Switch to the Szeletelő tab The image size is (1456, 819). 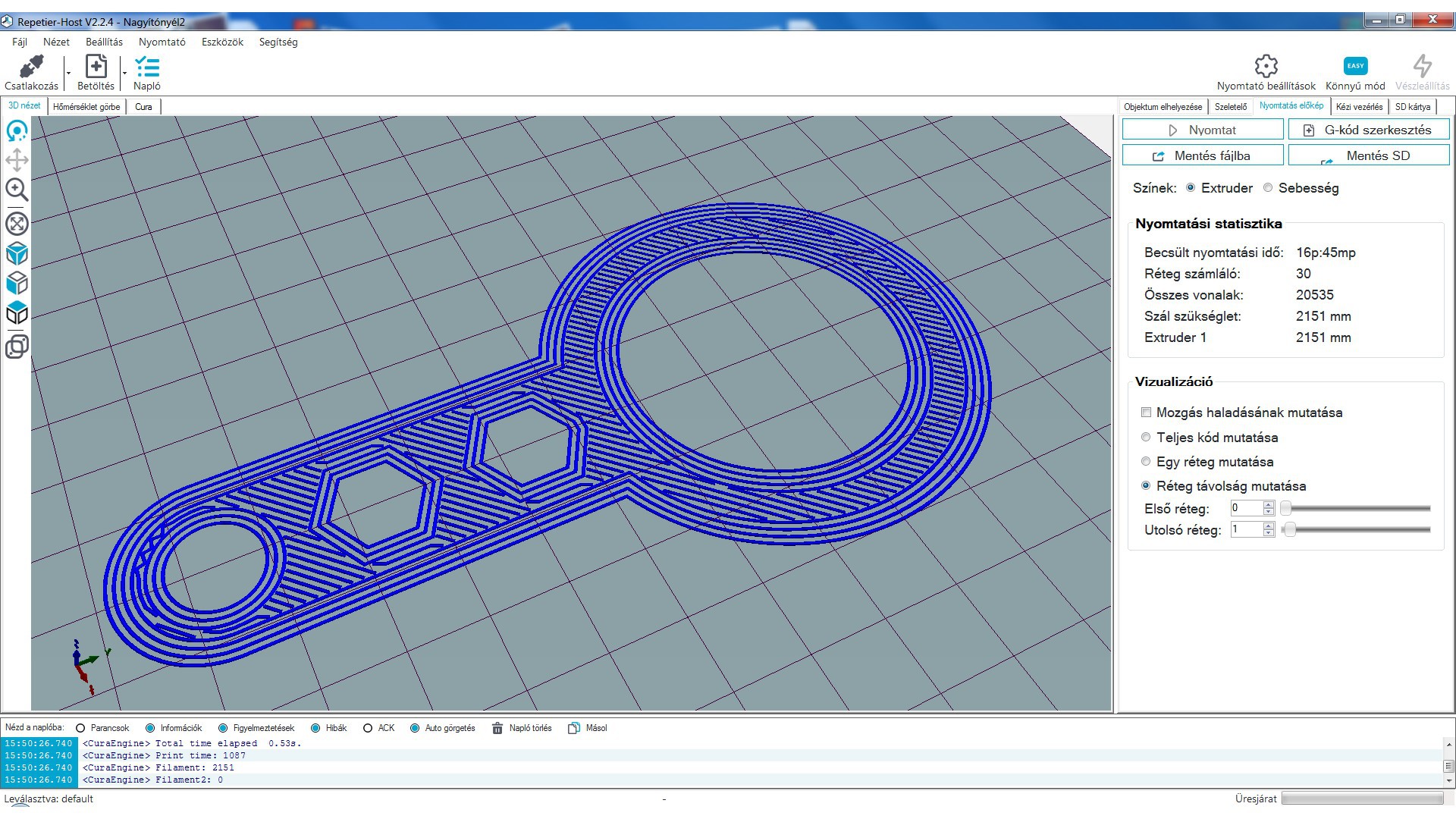click(1230, 107)
